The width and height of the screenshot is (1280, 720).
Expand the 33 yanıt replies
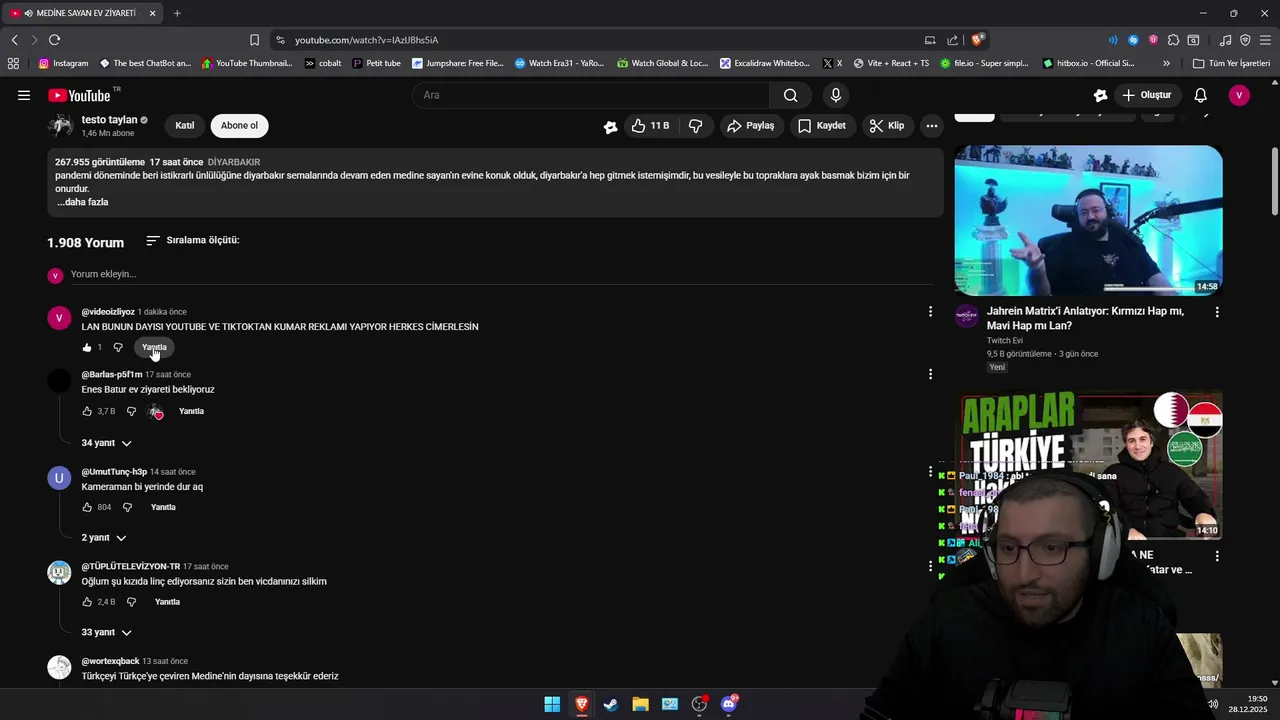coord(106,633)
